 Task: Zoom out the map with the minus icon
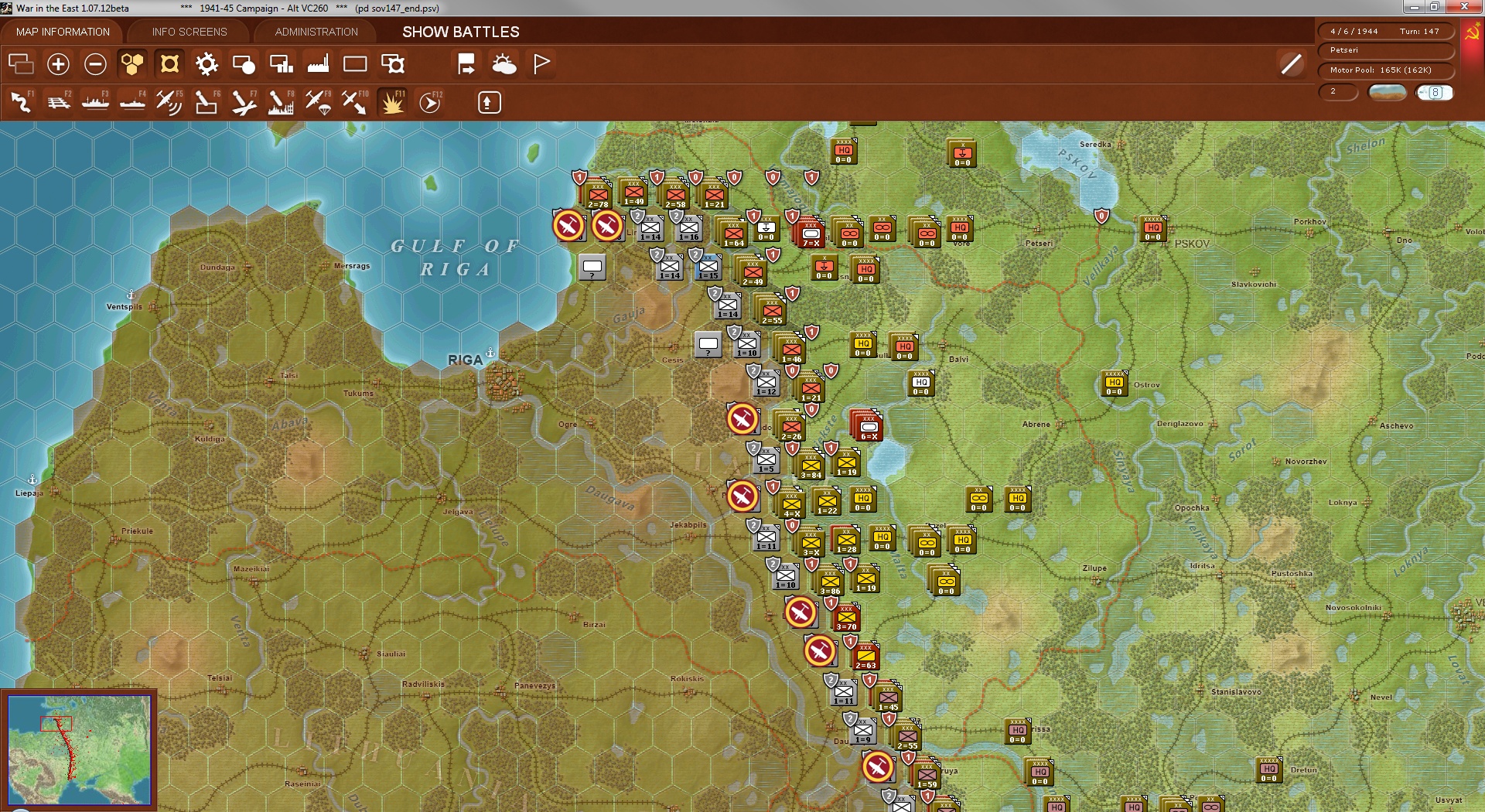coord(95,64)
